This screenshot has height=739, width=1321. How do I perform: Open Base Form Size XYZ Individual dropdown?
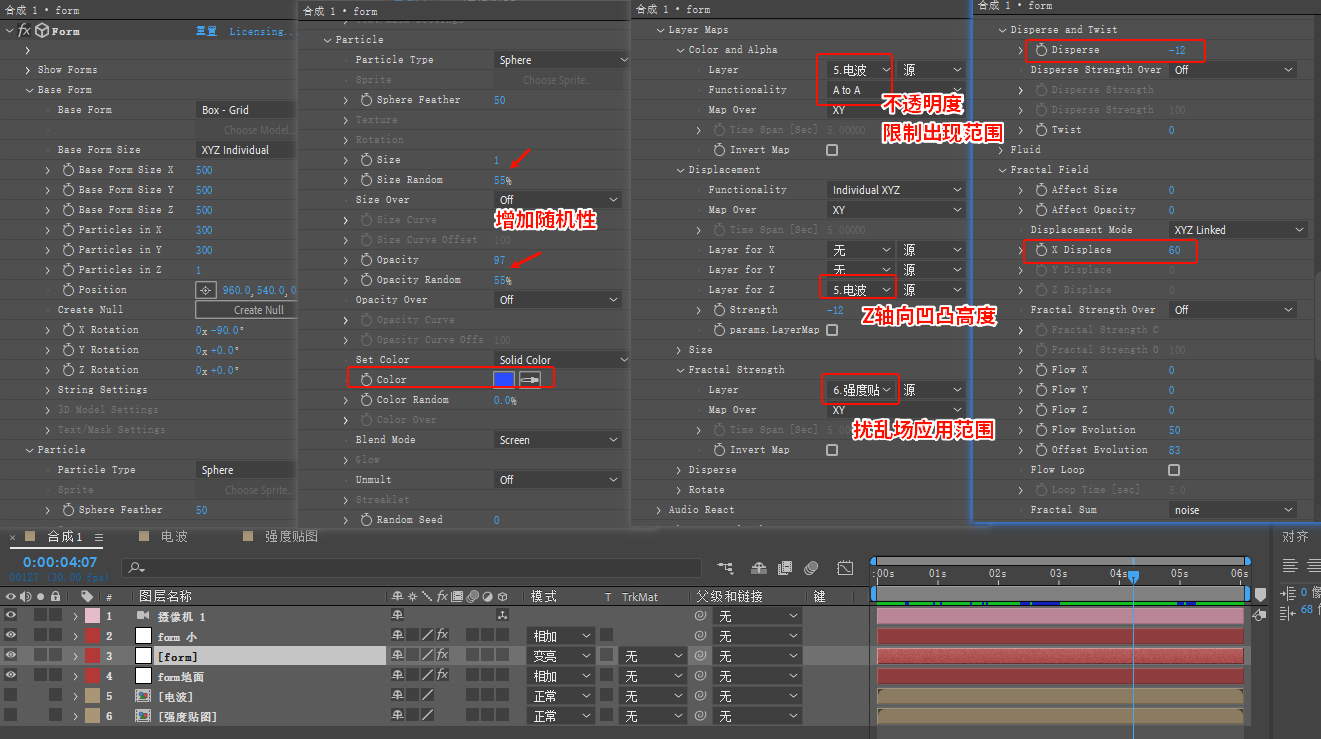(246, 150)
